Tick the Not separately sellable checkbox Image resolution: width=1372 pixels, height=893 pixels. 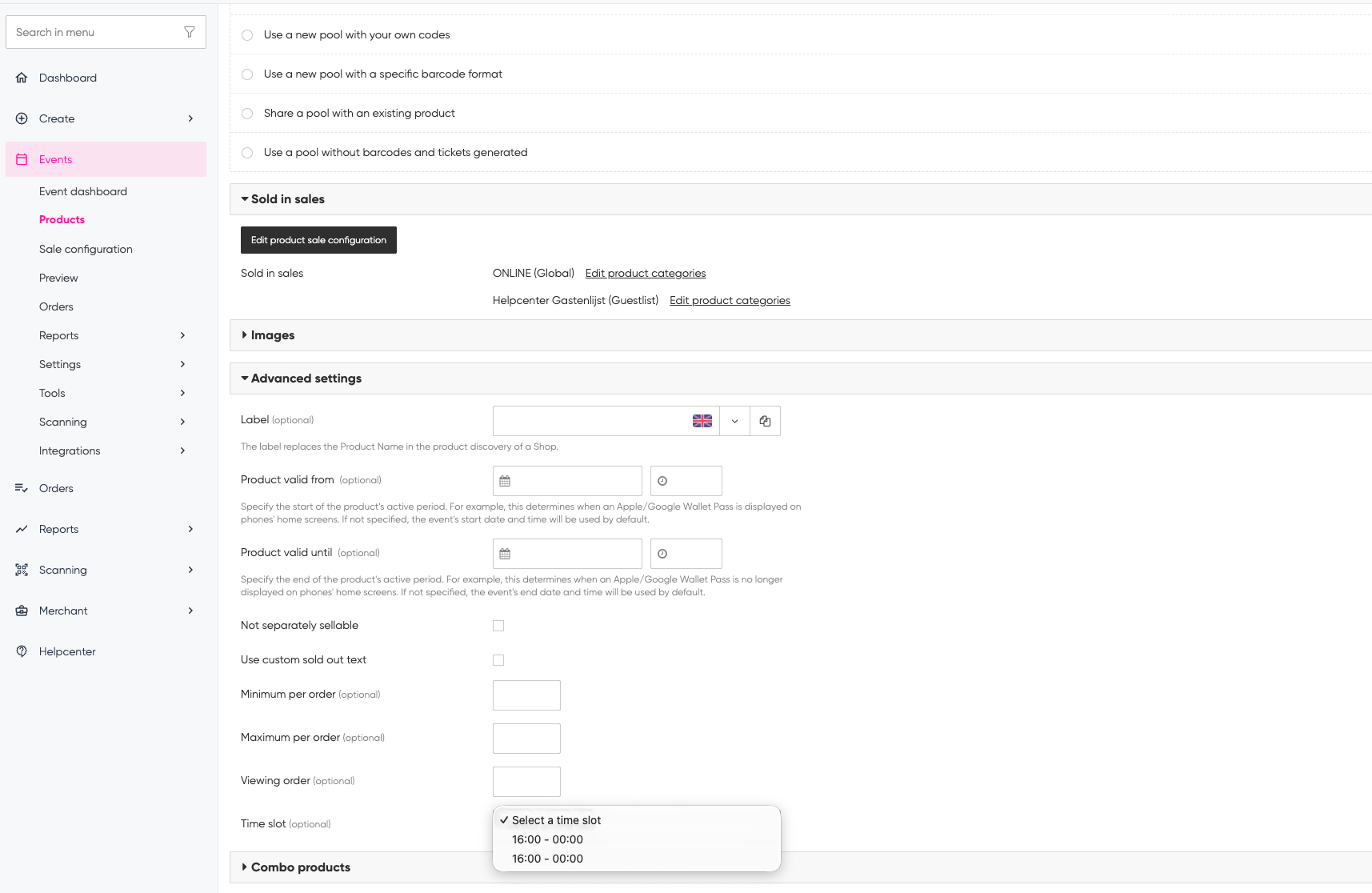pyautogui.click(x=498, y=626)
